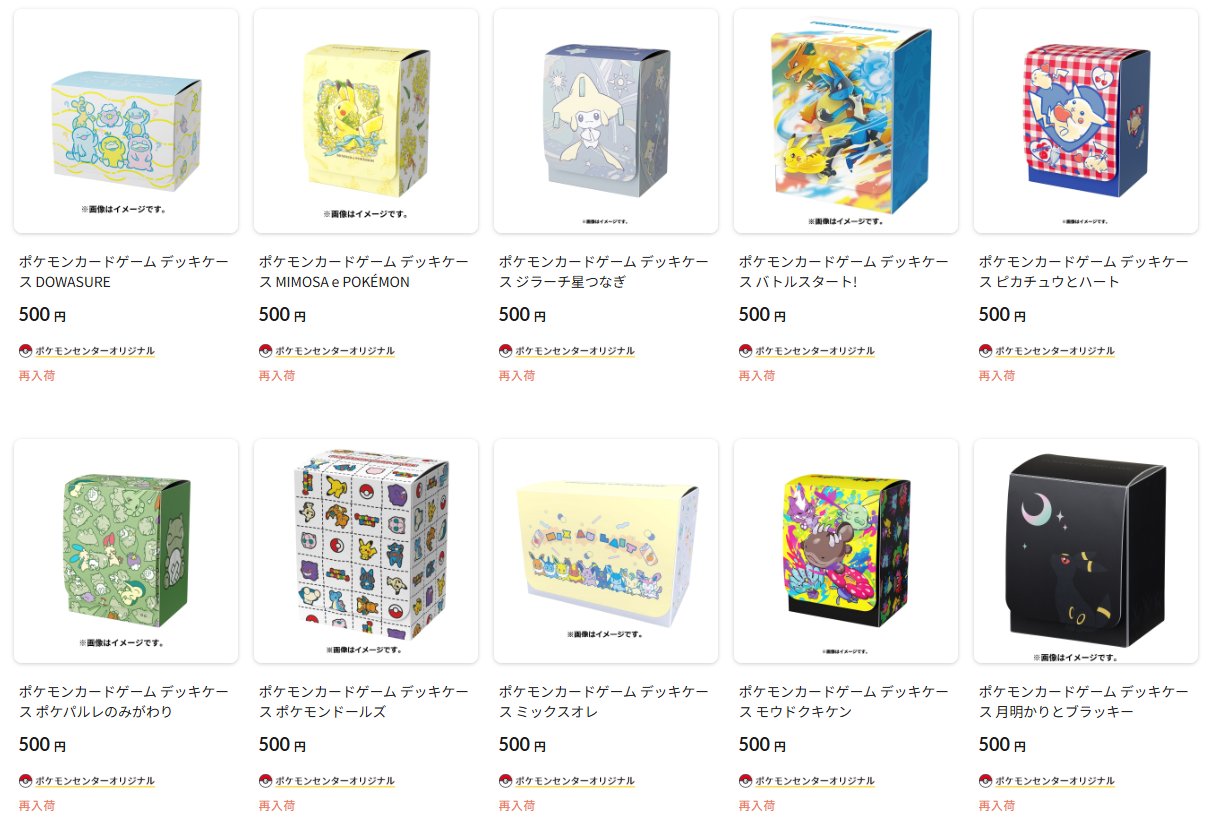Click the Poké Ball icon under ミックスオレ
1210x836 pixels.
tap(505, 781)
